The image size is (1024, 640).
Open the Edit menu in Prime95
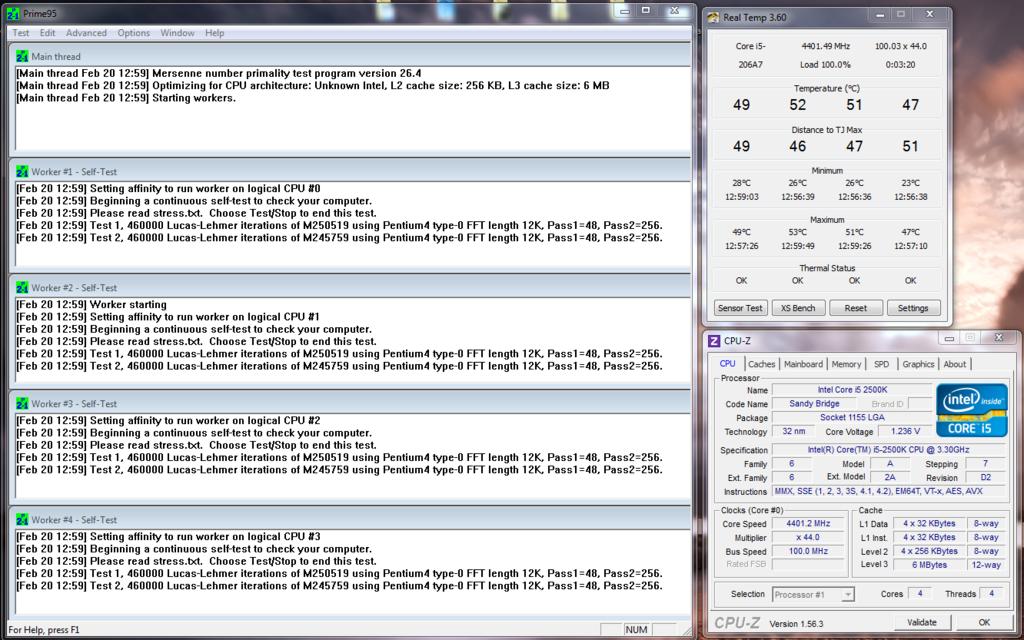click(47, 33)
